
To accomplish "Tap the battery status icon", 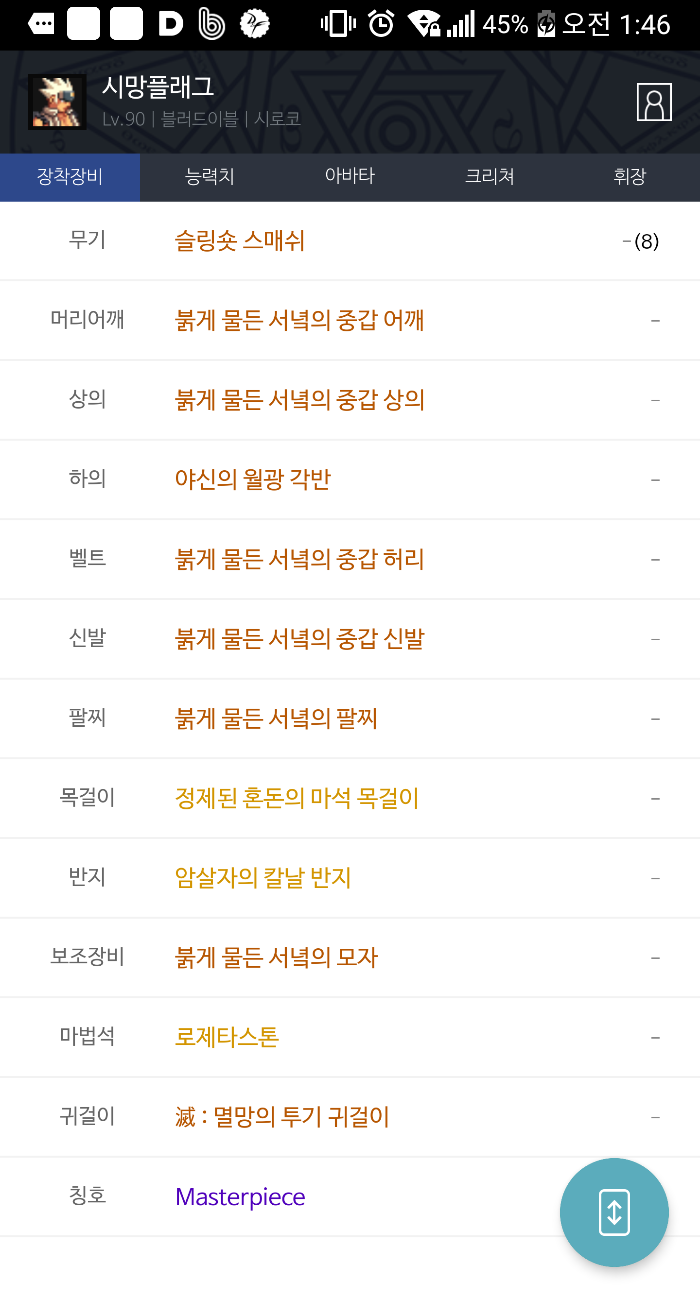I will [x=546, y=24].
